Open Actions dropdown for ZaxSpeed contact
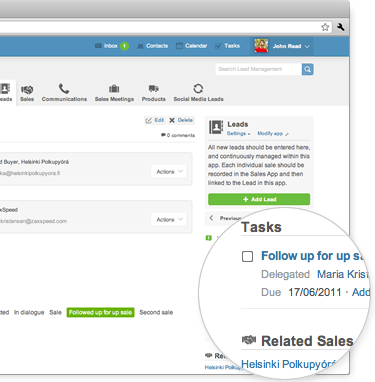 169,220
